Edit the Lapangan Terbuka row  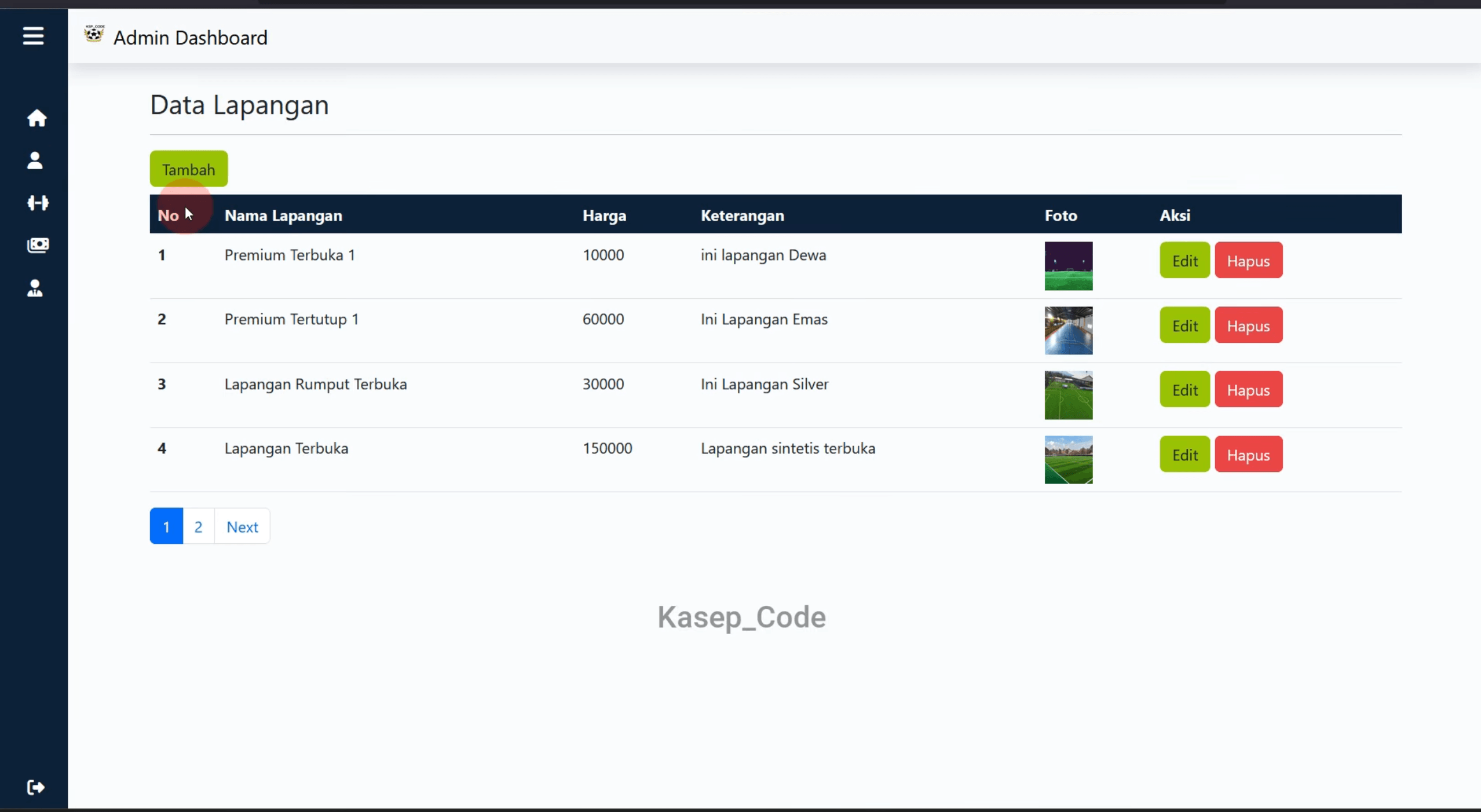[x=1184, y=455]
